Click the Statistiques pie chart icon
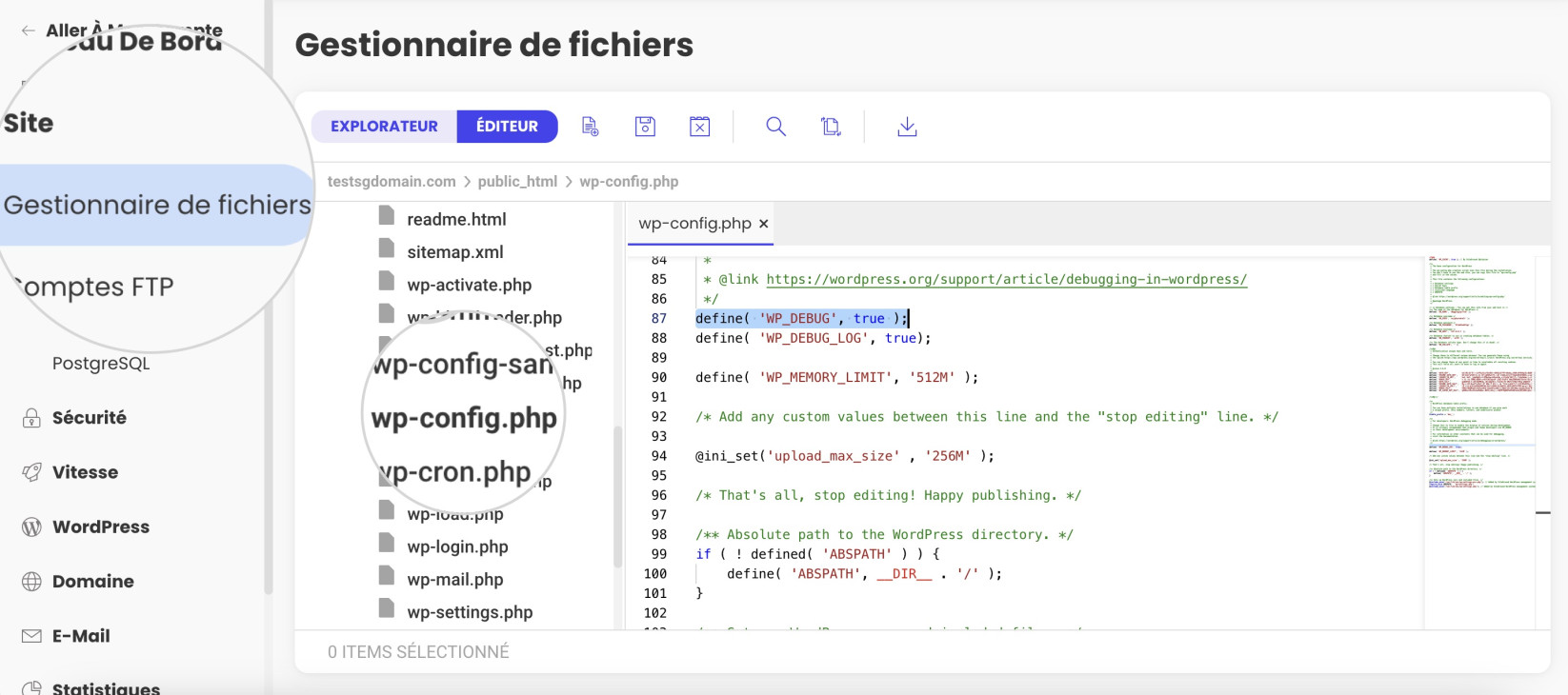Viewport: 1568px width, 695px height. click(31, 688)
